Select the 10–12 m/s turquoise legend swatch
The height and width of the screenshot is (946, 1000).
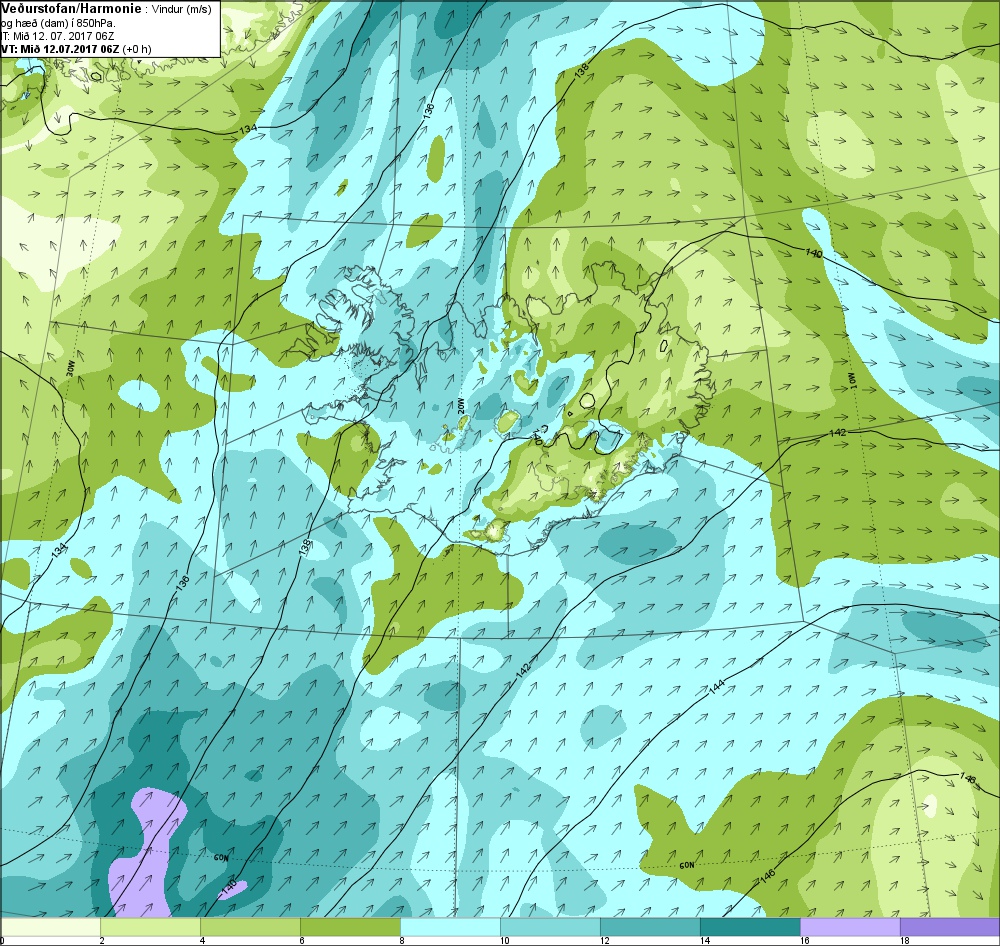[x=550, y=926]
